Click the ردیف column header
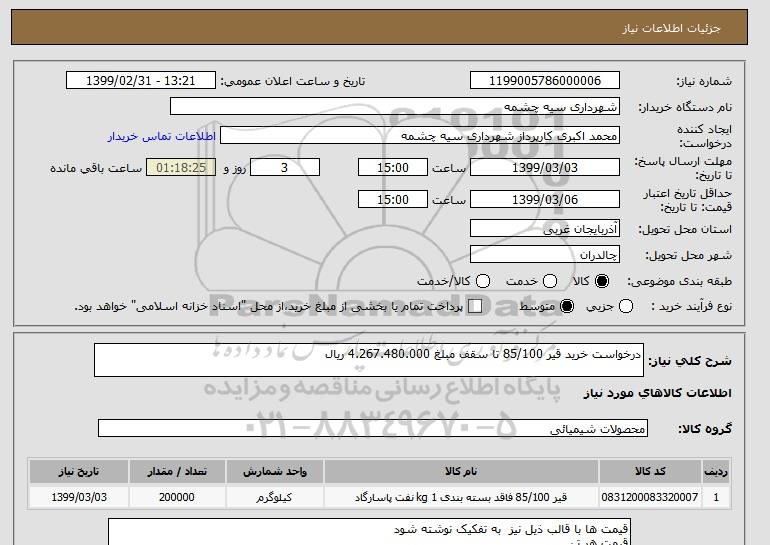 tap(716, 471)
